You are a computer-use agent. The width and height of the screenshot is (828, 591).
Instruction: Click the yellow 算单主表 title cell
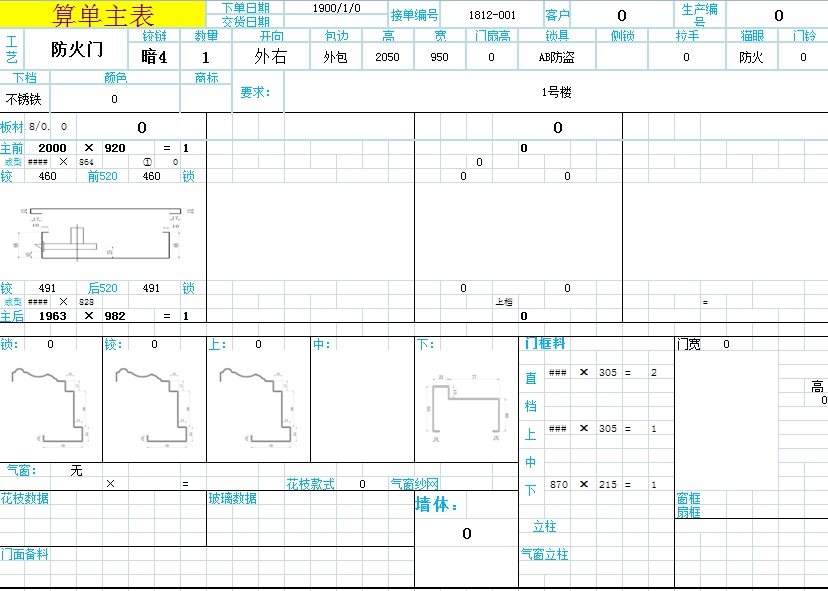[x=103, y=14]
